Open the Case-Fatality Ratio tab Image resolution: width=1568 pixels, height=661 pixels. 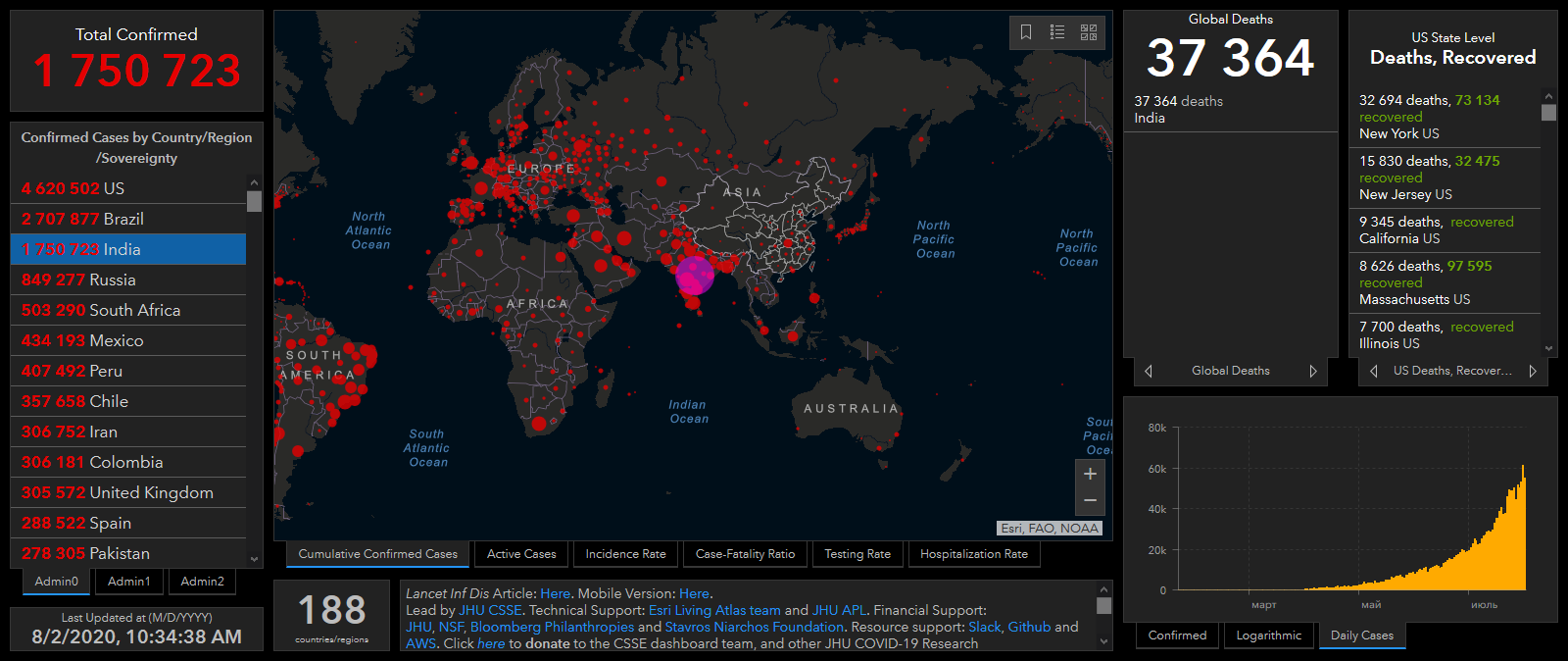click(745, 554)
